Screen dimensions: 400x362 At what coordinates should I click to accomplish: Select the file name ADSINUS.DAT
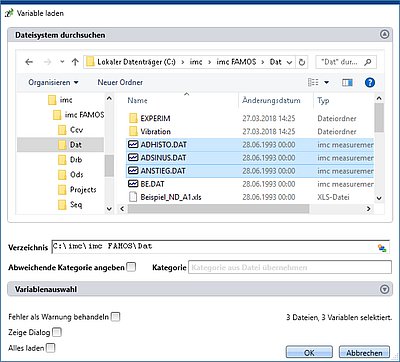point(163,158)
